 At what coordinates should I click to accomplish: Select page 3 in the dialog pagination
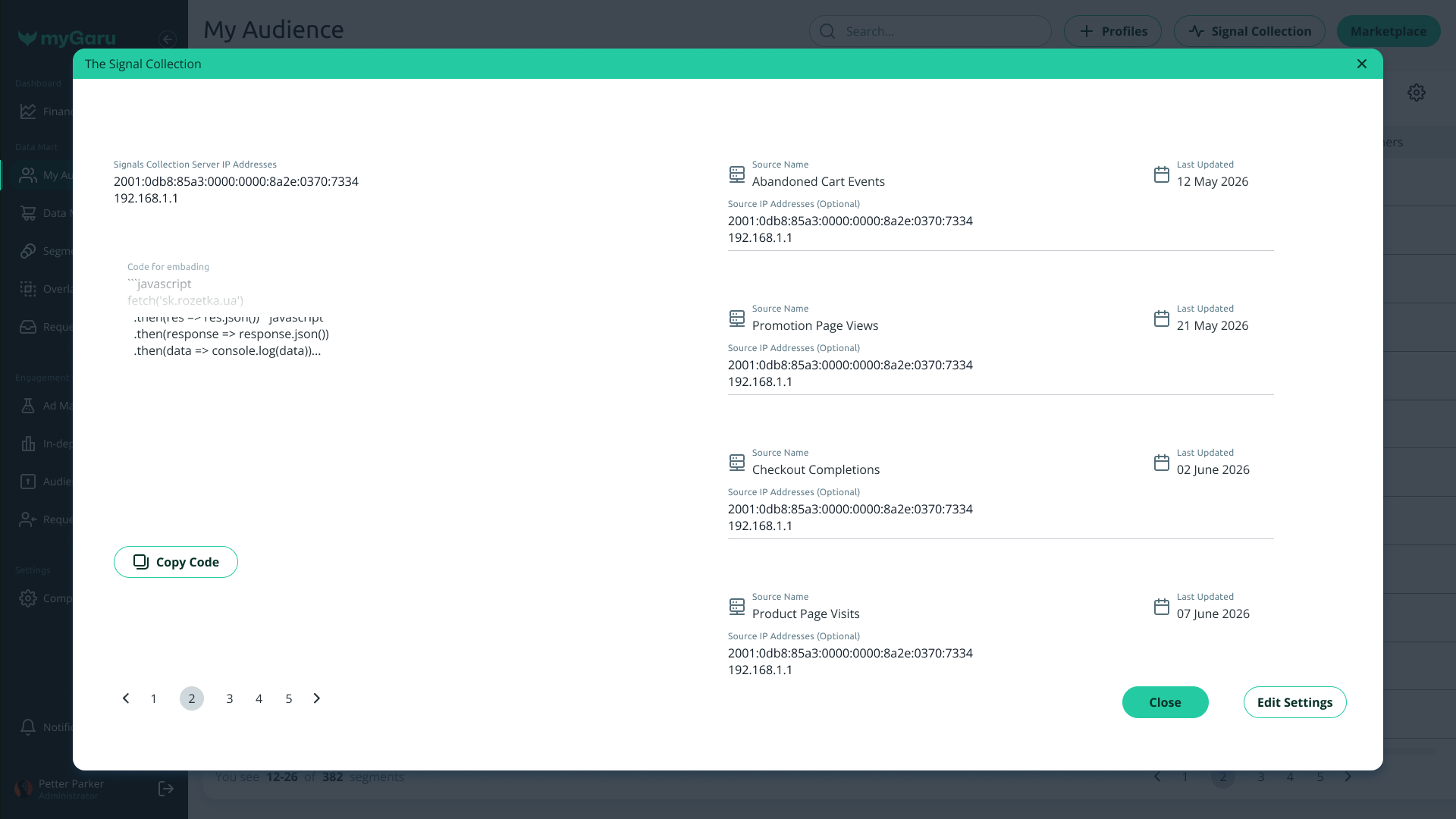230,698
